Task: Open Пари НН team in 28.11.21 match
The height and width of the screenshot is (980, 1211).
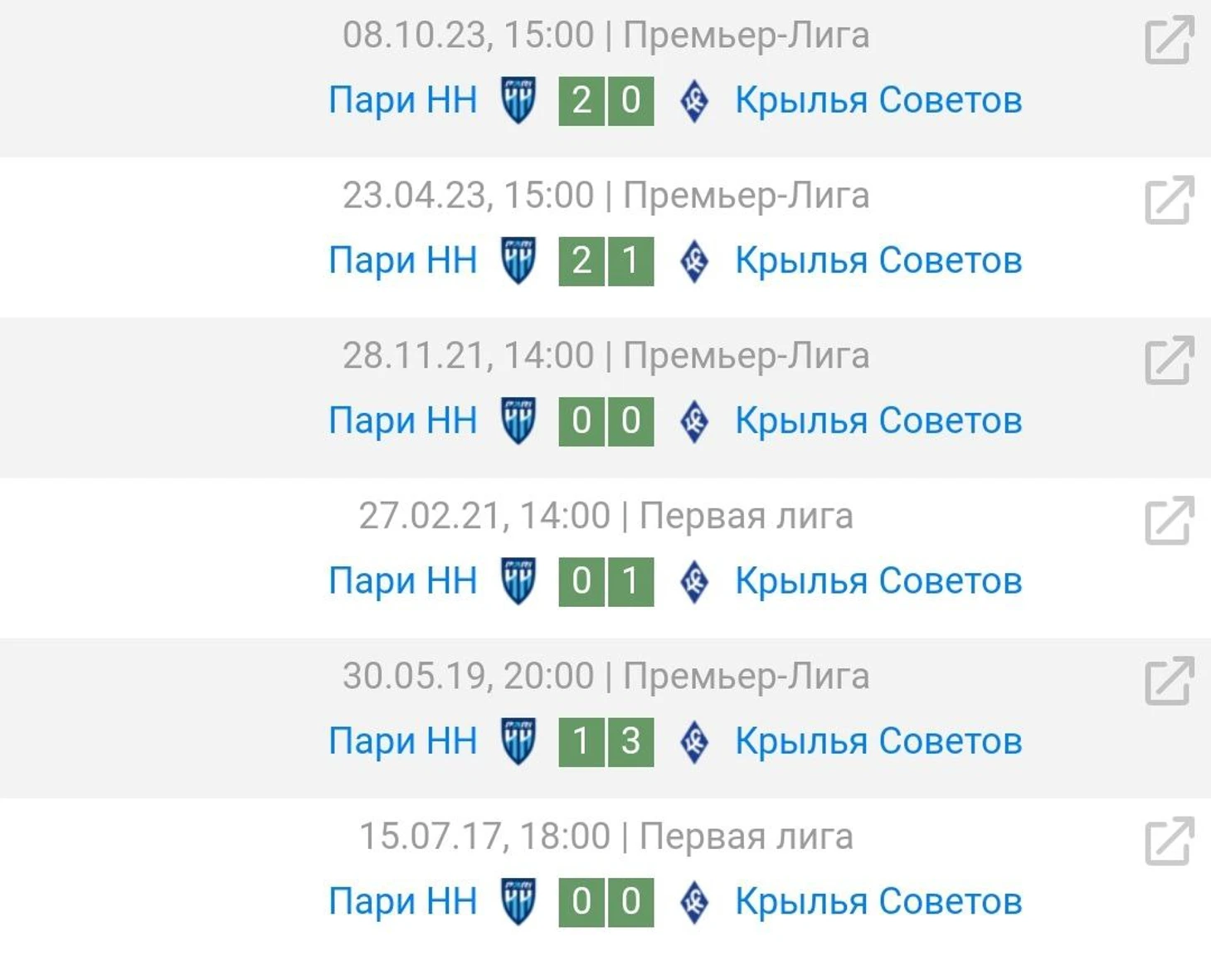Action: pyautogui.click(x=403, y=420)
